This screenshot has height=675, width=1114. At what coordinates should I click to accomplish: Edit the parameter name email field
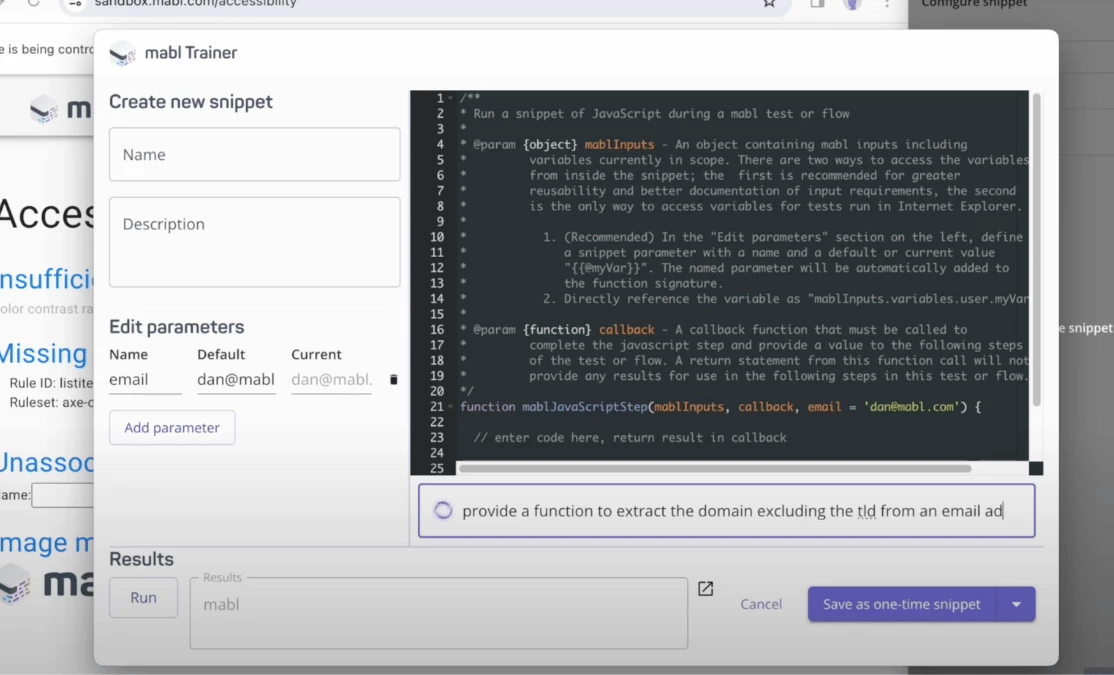145,380
